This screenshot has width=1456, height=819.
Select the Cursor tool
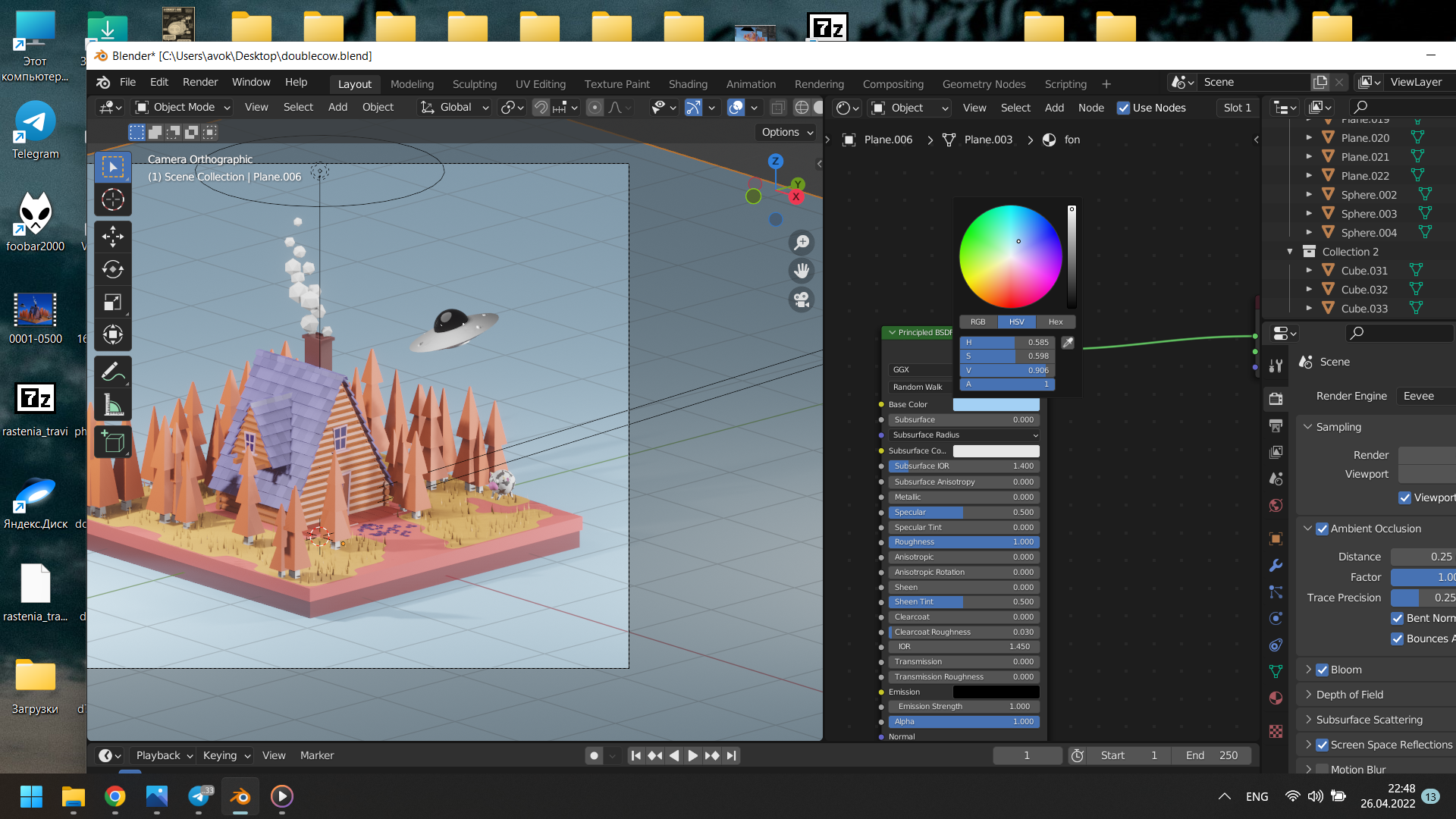(113, 199)
